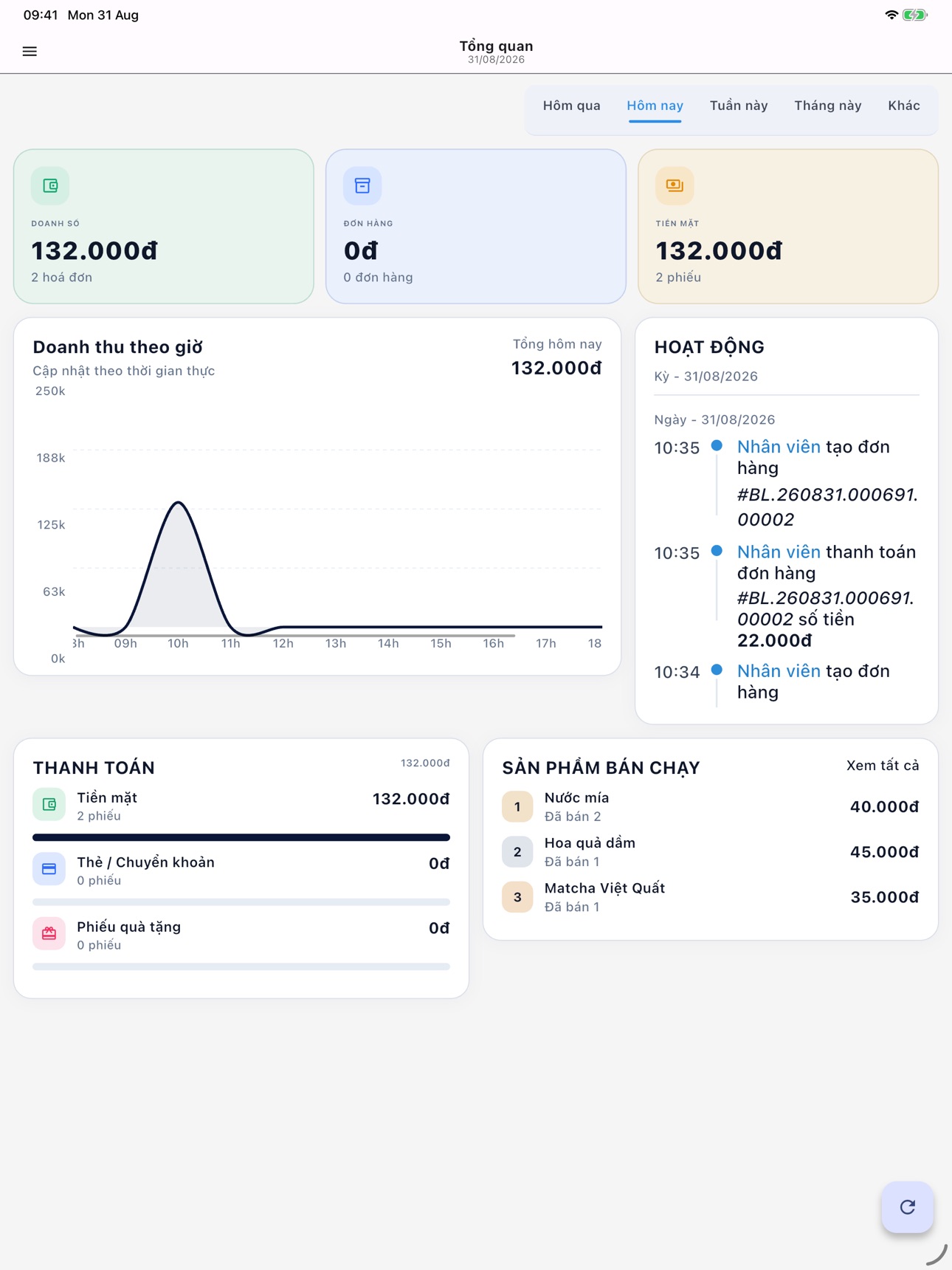Select the Hôm nay tab
Image resolution: width=952 pixels, height=1270 pixels.
[x=655, y=106]
